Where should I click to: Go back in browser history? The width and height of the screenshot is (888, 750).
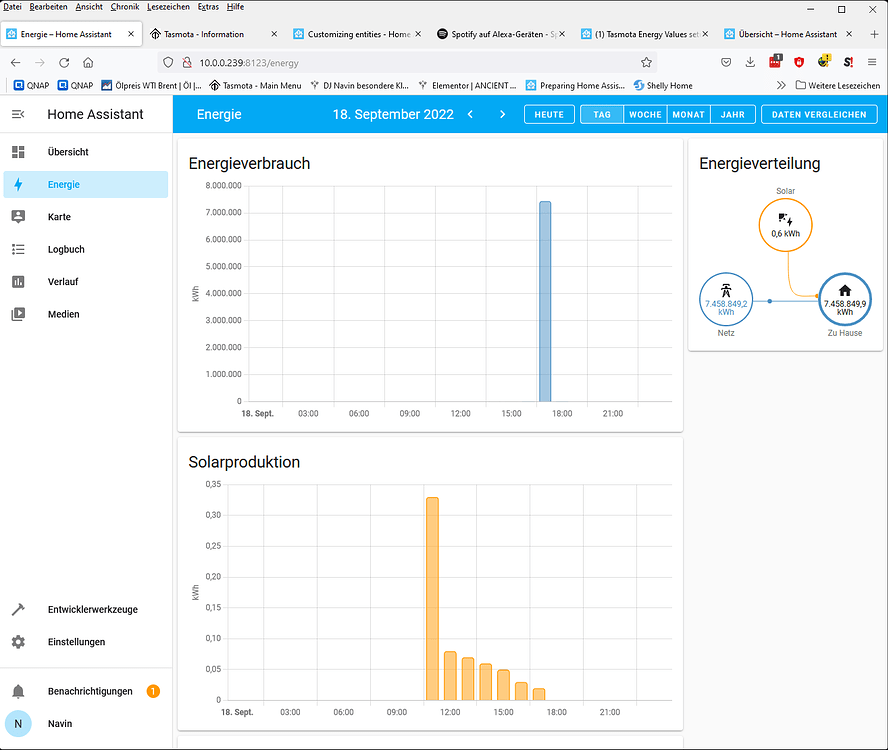click(16, 62)
